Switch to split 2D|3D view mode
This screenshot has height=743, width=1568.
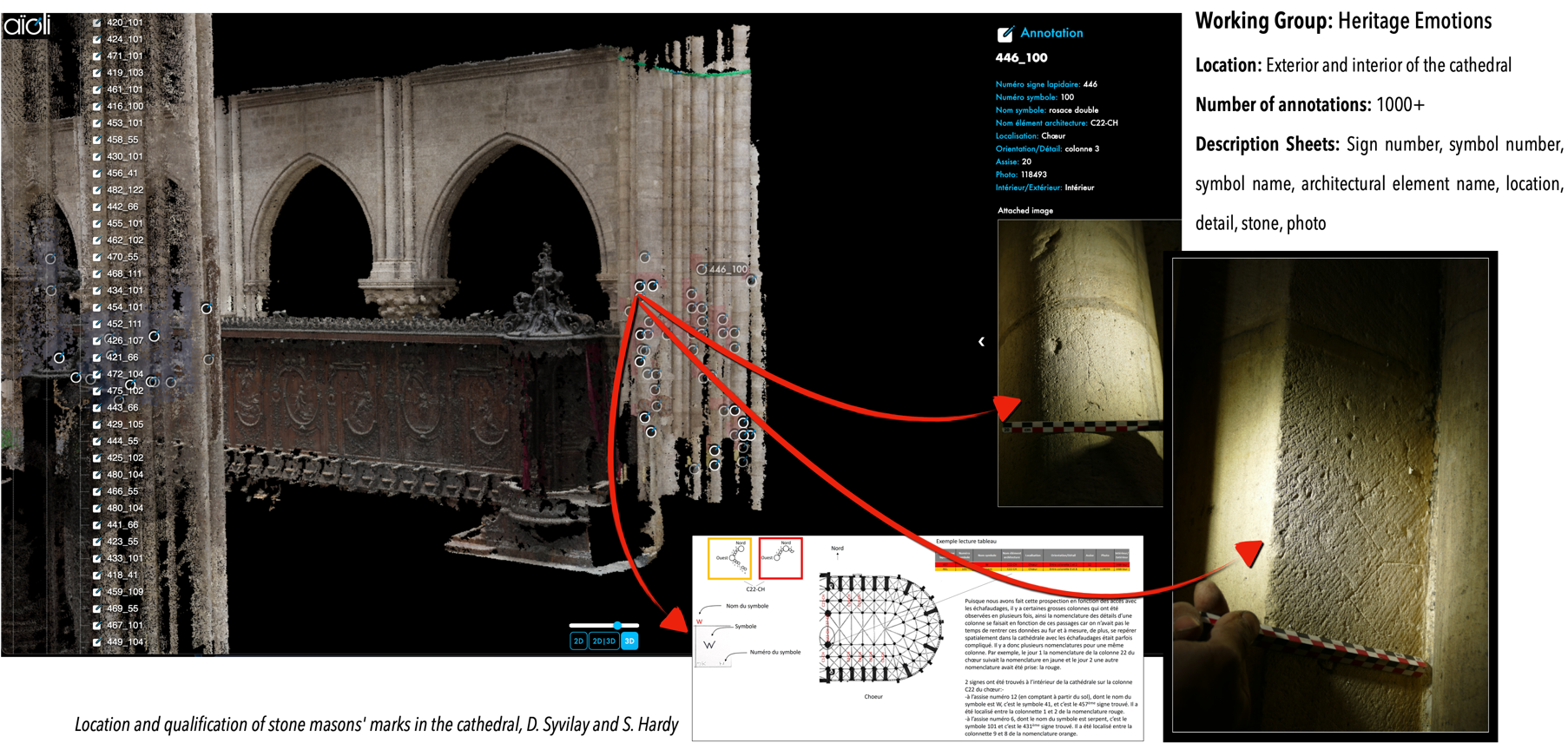click(x=604, y=641)
